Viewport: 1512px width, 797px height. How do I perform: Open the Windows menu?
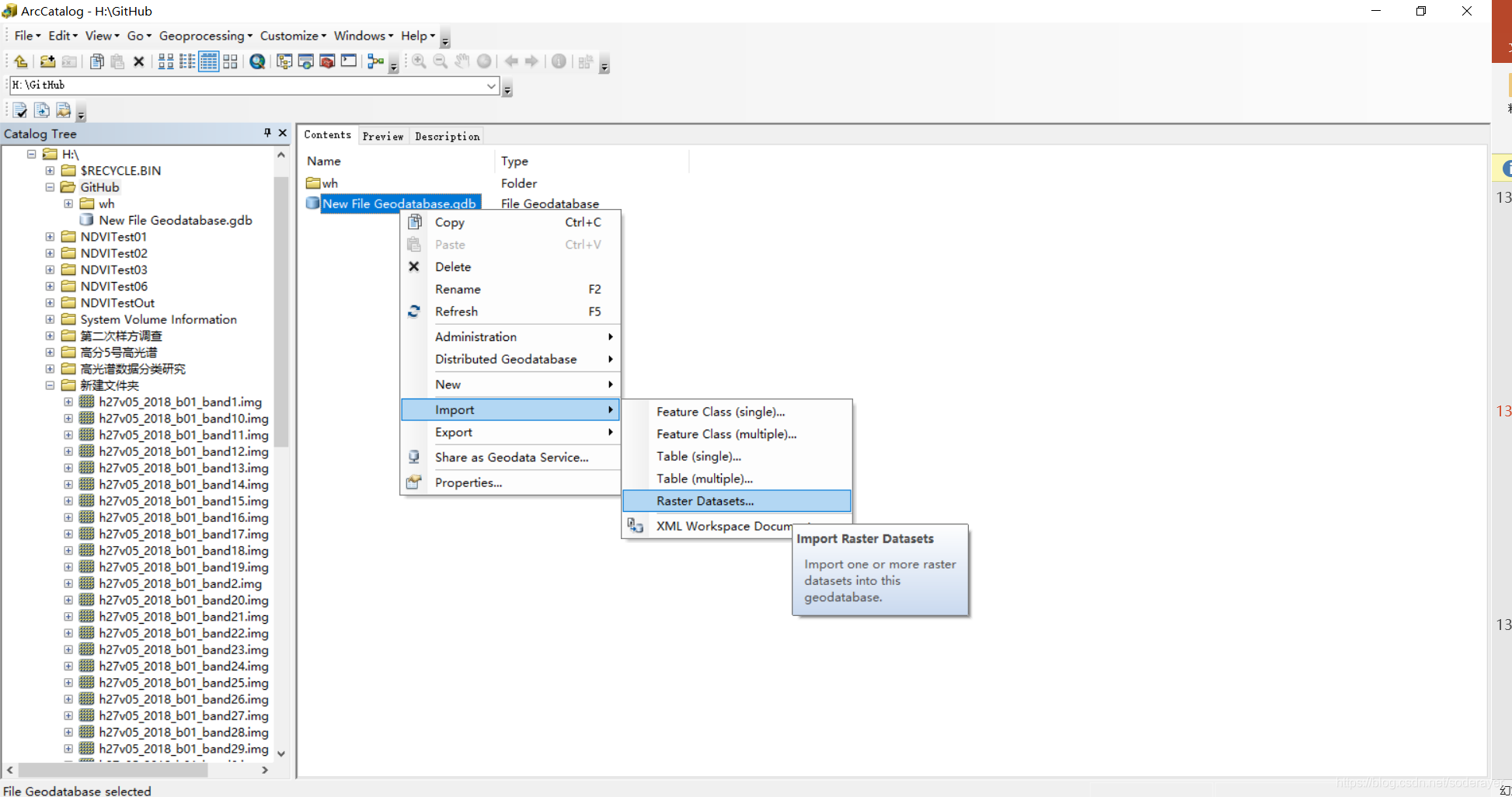[x=364, y=36]
